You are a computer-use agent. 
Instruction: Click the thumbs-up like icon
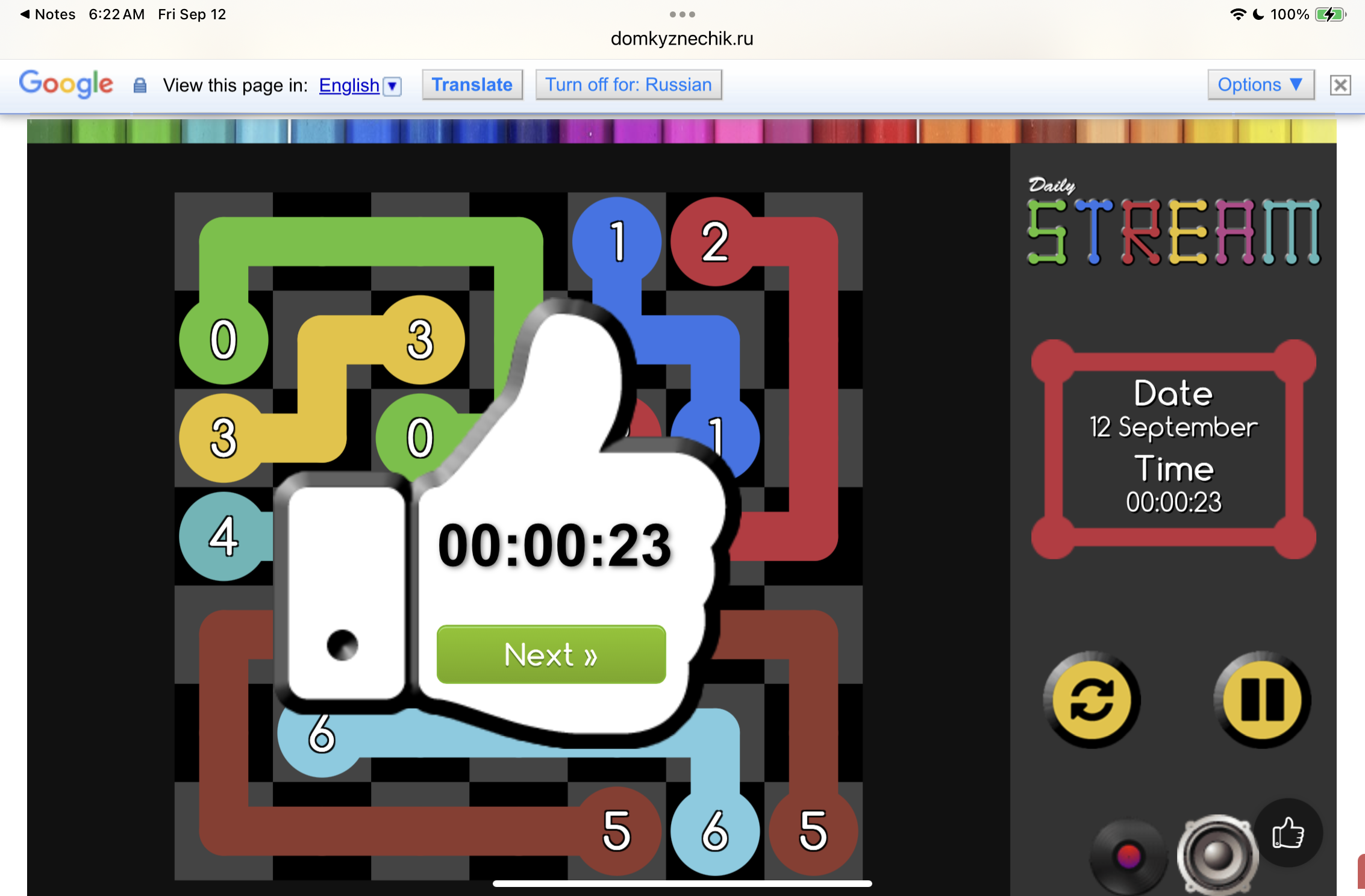1288,833
